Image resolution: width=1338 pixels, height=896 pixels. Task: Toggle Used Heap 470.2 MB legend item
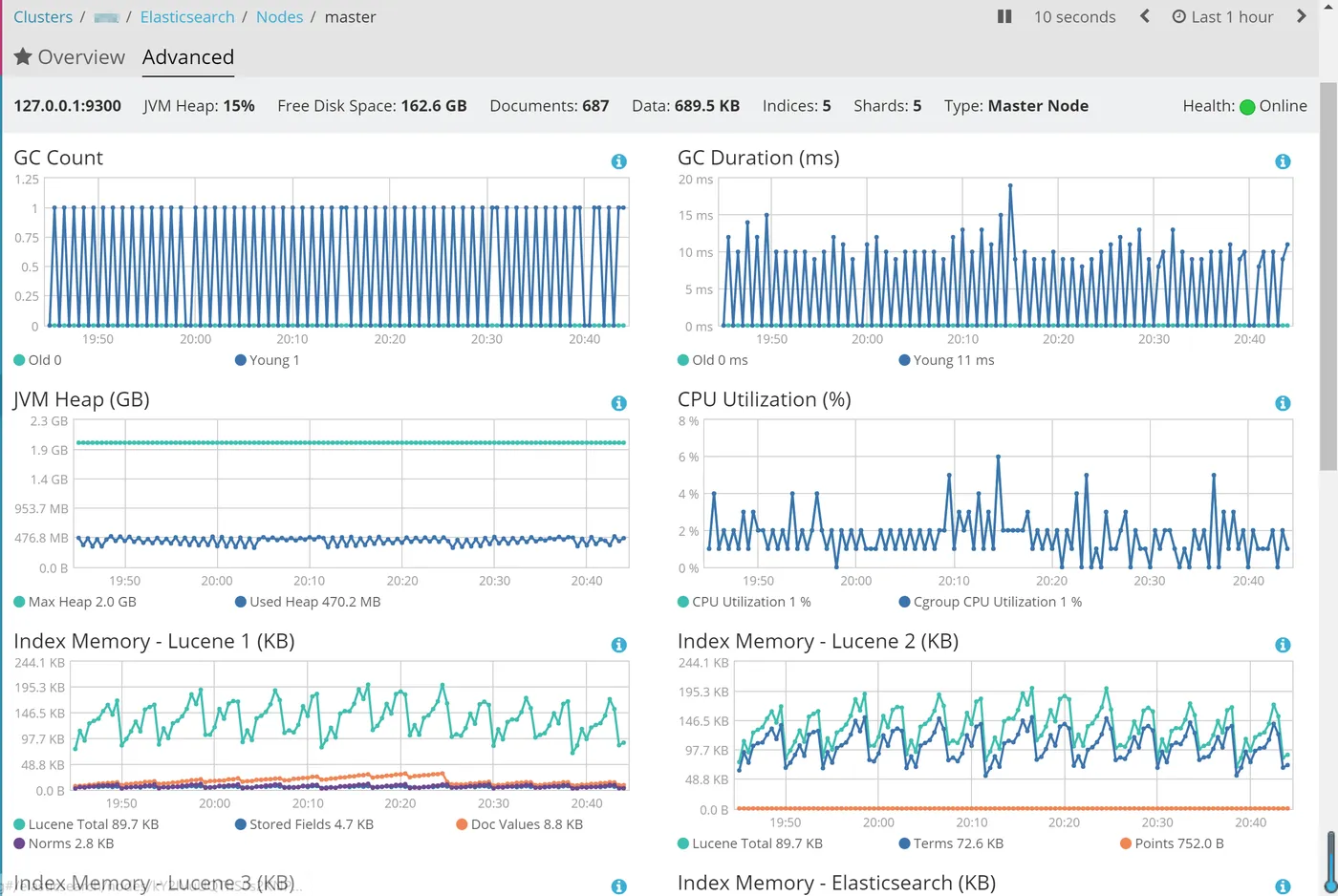pyautogui.click(x=308, y=602)
